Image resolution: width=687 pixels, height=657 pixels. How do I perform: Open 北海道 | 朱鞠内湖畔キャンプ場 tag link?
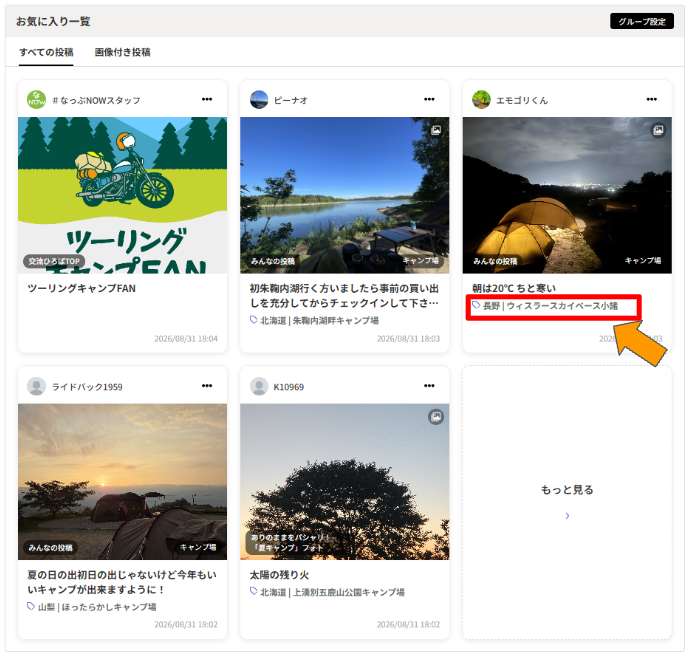point(314,321)
